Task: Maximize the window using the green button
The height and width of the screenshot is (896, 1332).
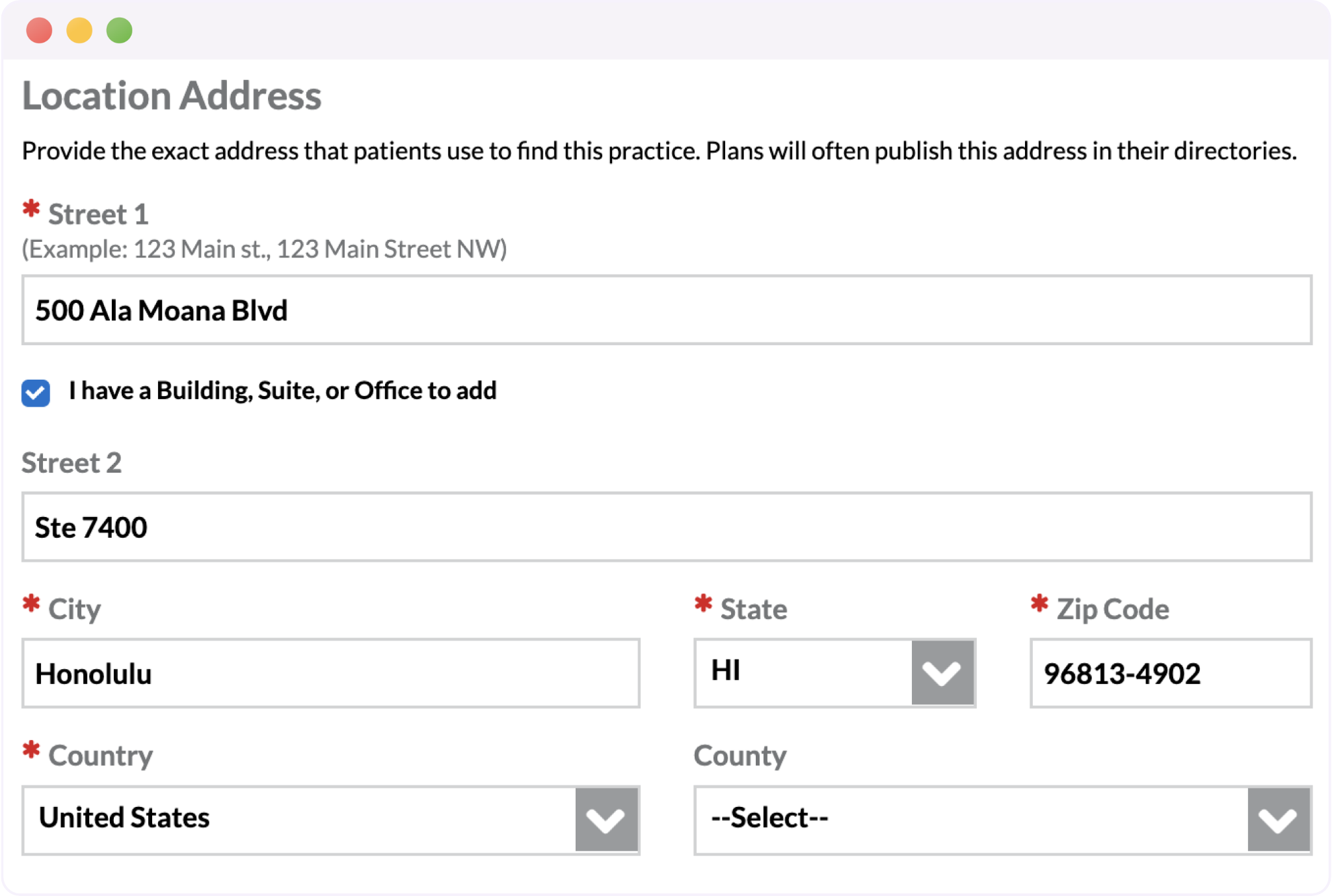Action: click(120, 30)
